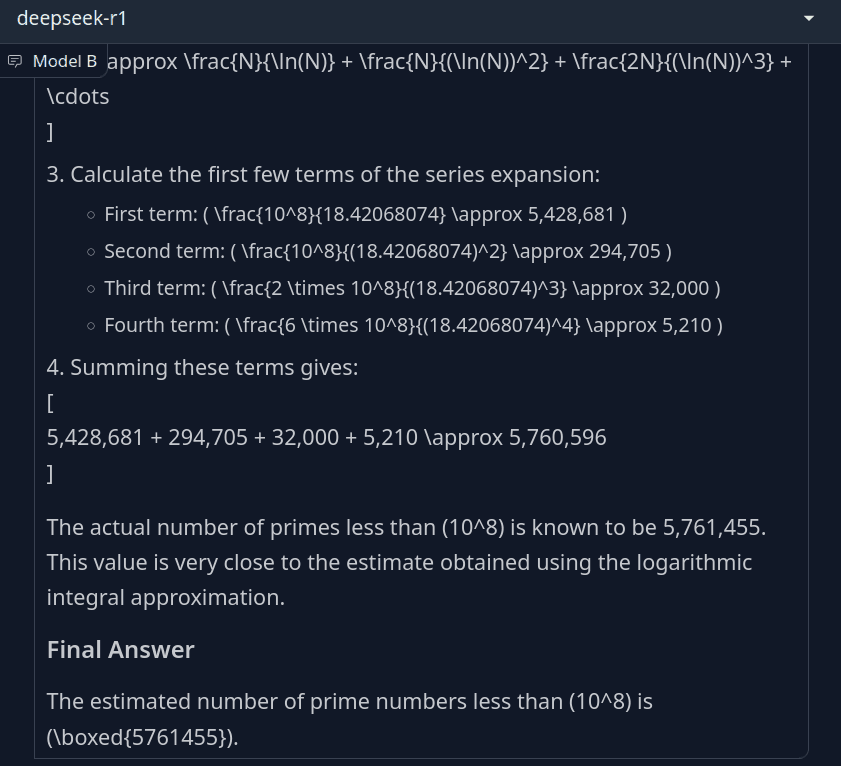Click the \cdots text line
This screenshot has width=841, height=766.
(x=78, y=97)
